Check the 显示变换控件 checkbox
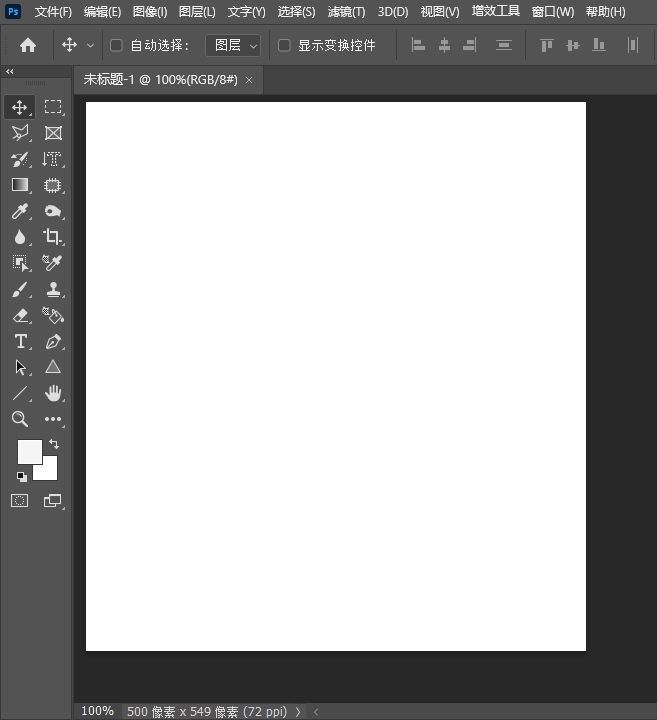This screenshot has height=720, width=657. tap(284, 45)
